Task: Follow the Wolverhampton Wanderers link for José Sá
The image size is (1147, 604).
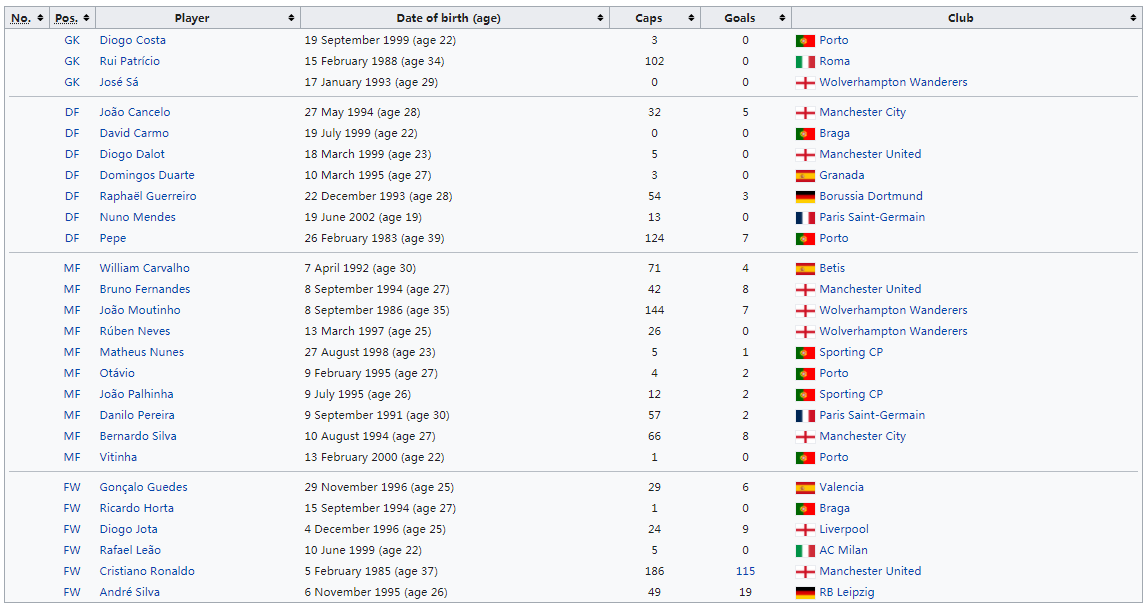Action: coord(893,82)
